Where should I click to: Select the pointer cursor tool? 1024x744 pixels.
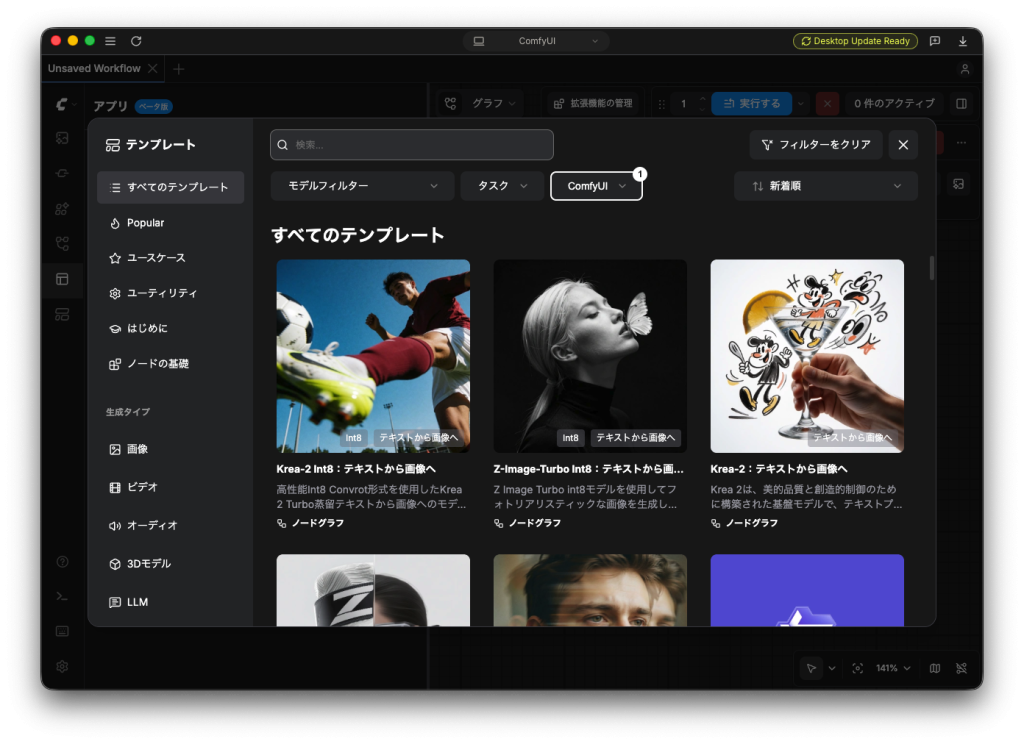tap(811, 668)
